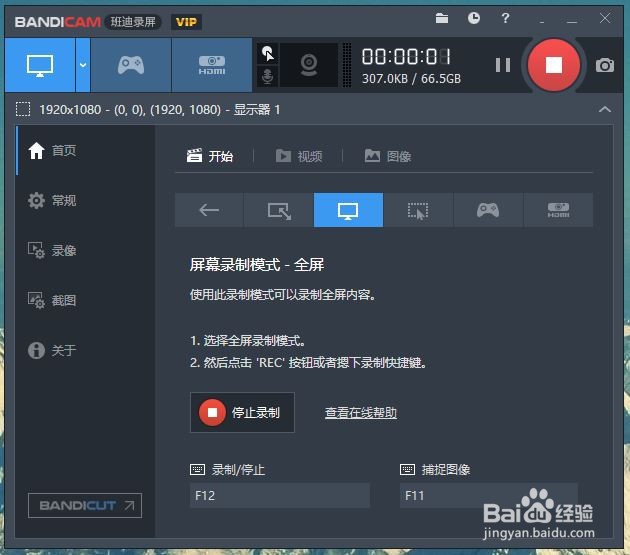This screenshot has height=555, width=630.
Task: Select rectangle area recording mode
Action: click(279, 210)
